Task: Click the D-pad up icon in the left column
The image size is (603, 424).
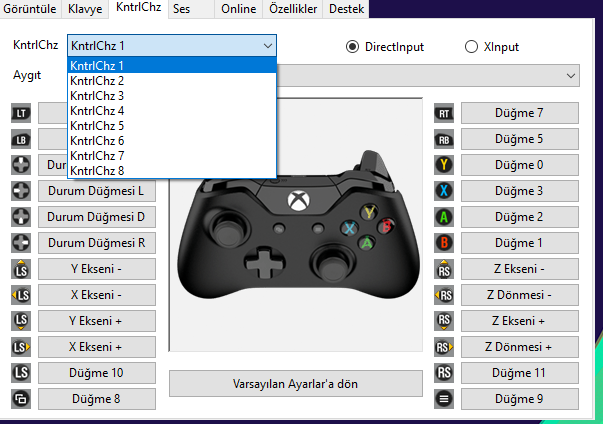Action: (21, 165)
